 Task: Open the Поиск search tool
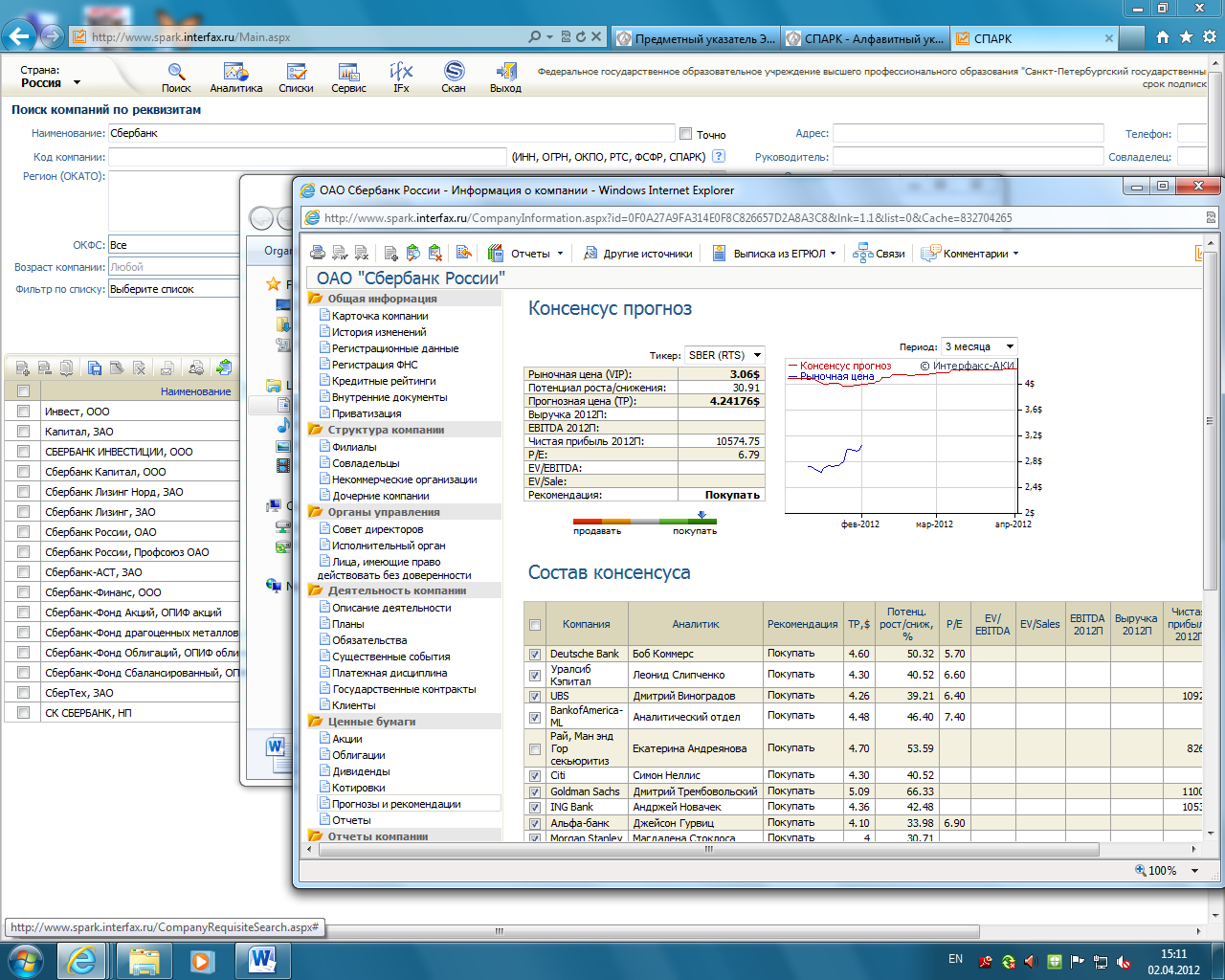pyautogui.click(x=176, y=78)
